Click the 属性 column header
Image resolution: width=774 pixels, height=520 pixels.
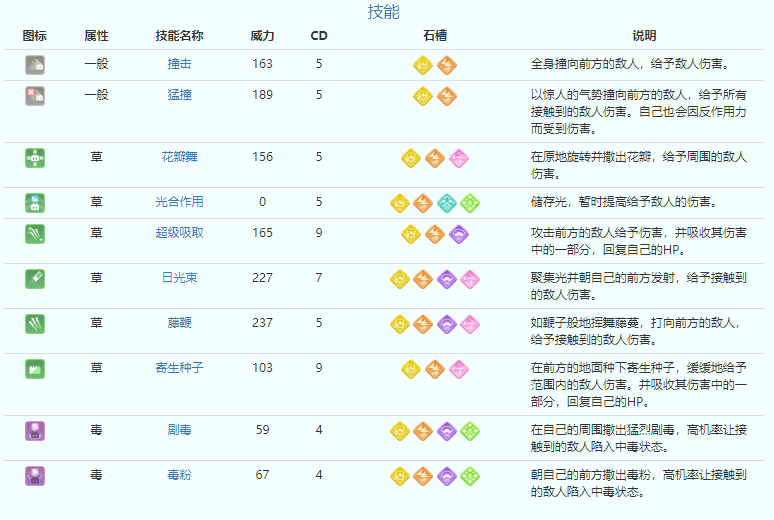(x=96, y=36)
